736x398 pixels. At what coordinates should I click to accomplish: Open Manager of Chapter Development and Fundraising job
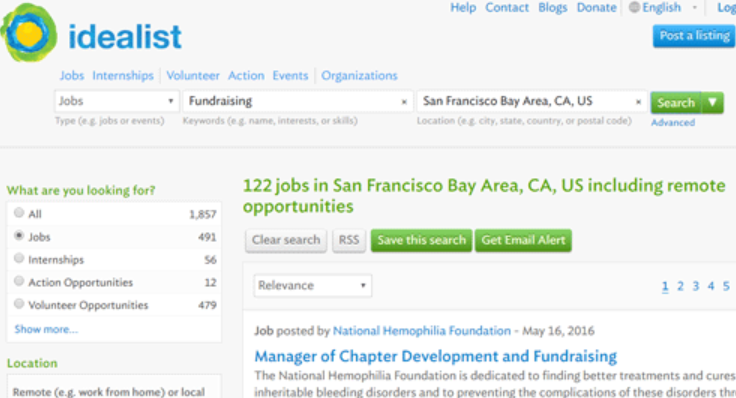pyautogui.click(x=436, y=356)
